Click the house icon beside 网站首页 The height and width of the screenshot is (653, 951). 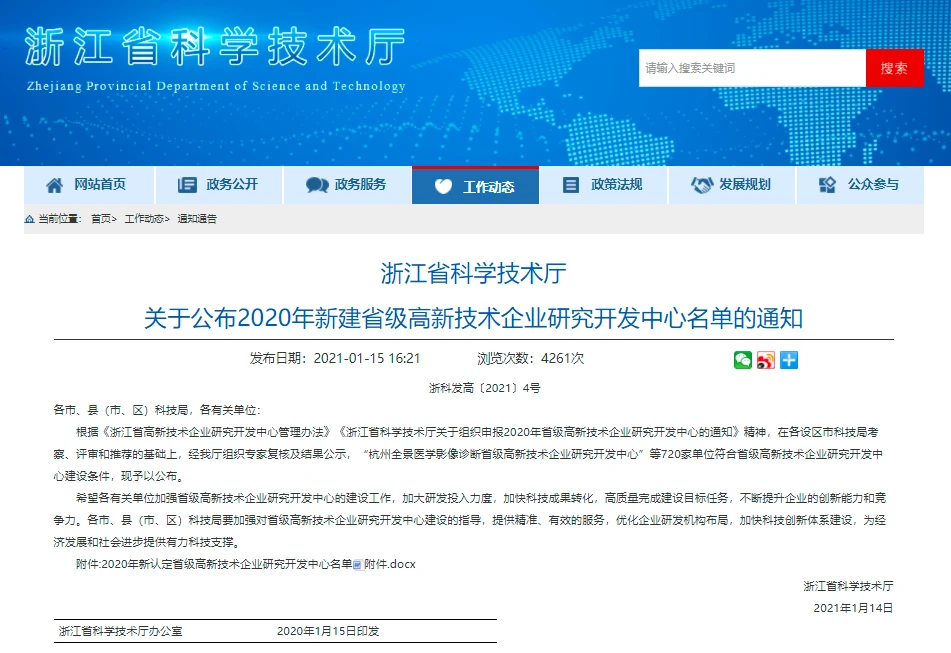[54, 185]
